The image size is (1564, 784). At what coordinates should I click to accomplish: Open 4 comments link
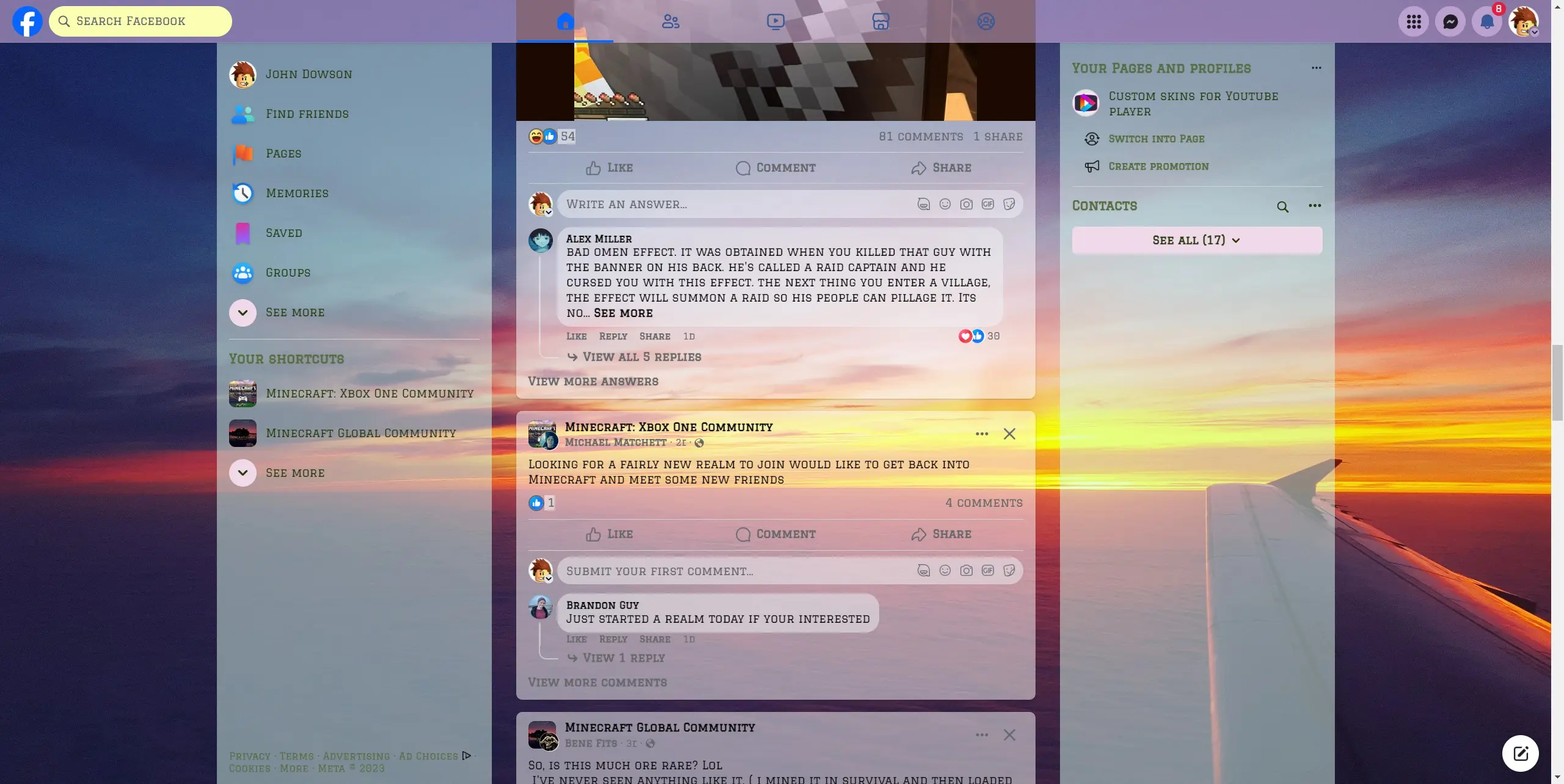click(984, 503)
